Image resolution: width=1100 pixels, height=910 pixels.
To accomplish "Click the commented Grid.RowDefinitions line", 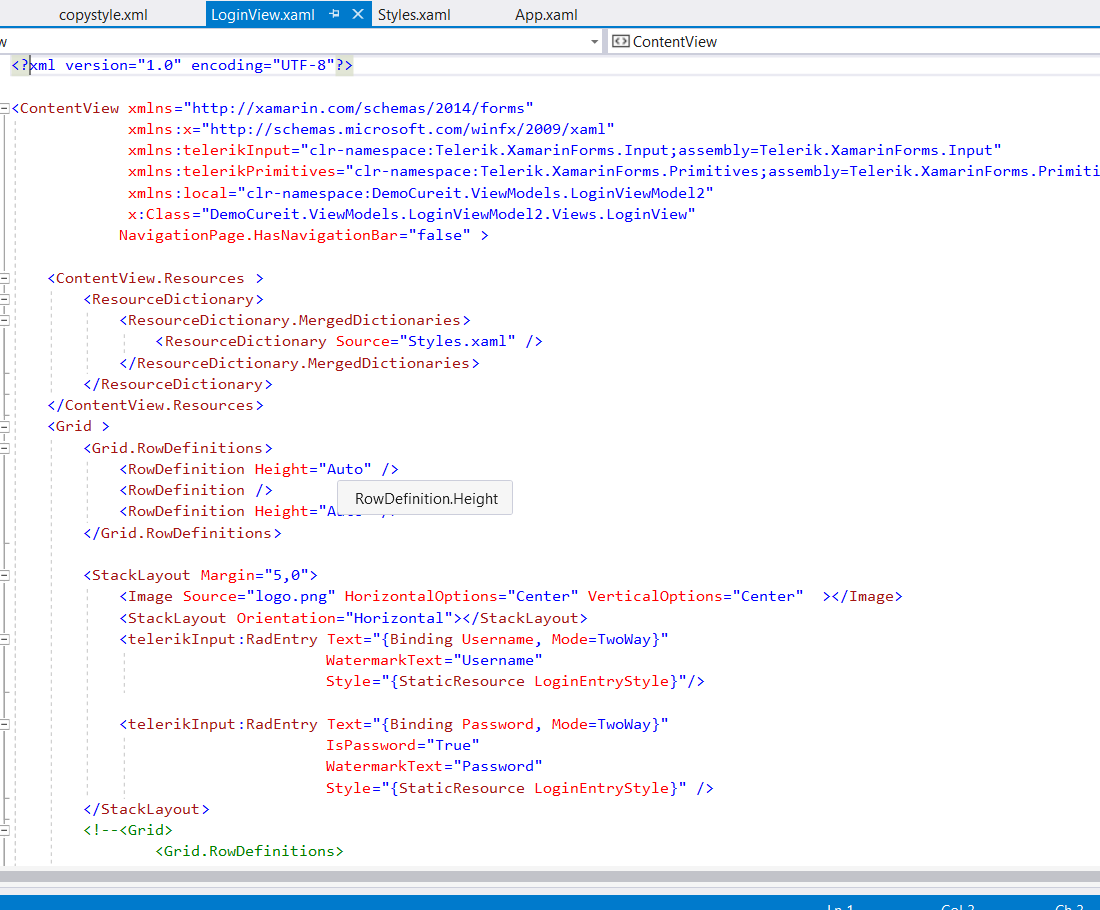I will tap(249, 851).
